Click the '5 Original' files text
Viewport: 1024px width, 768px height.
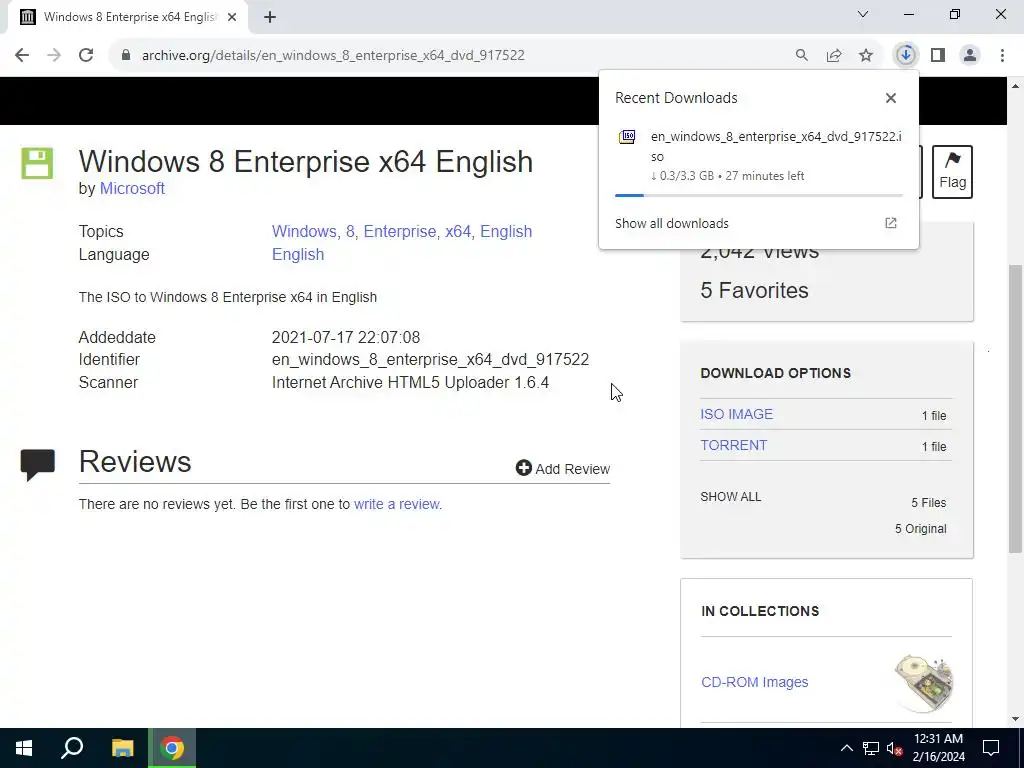tap(921, 528)
